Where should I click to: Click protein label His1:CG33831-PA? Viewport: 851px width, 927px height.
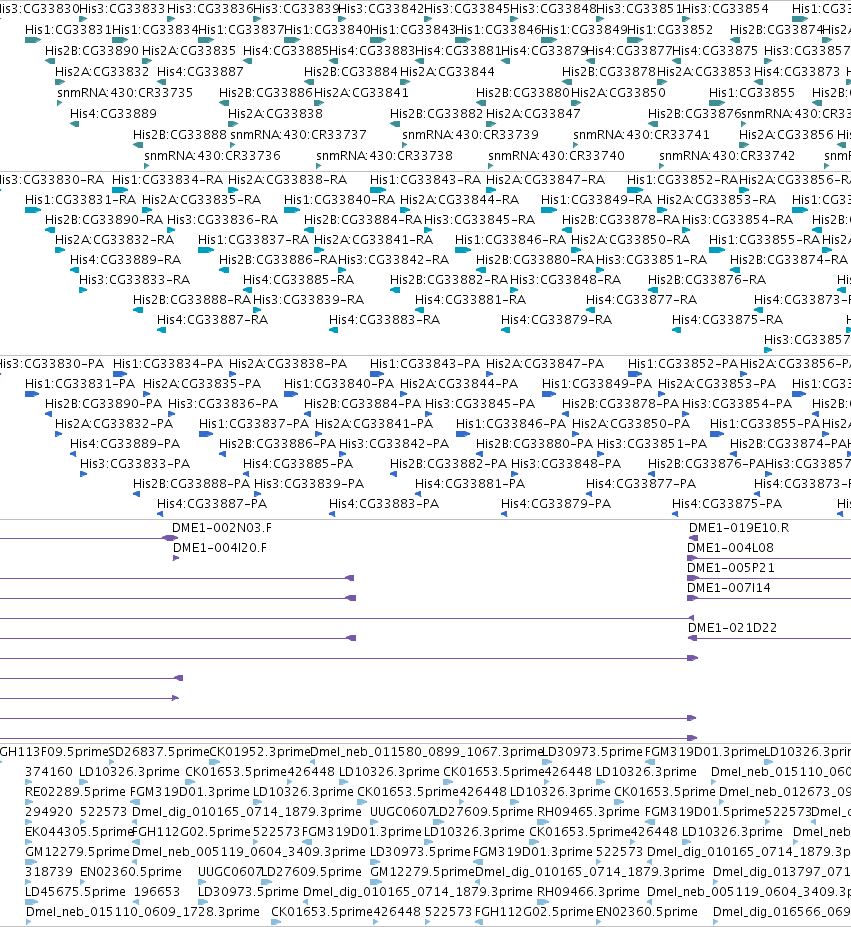tap(80, 384)
